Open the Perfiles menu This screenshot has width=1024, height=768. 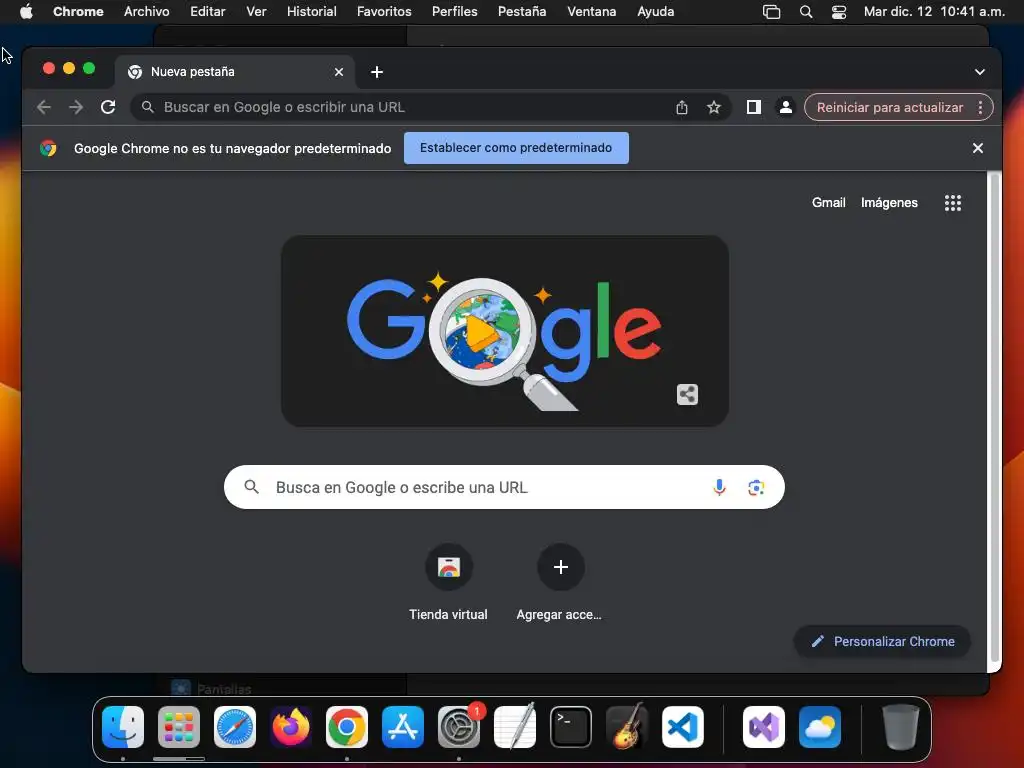[x=455, y=11]
